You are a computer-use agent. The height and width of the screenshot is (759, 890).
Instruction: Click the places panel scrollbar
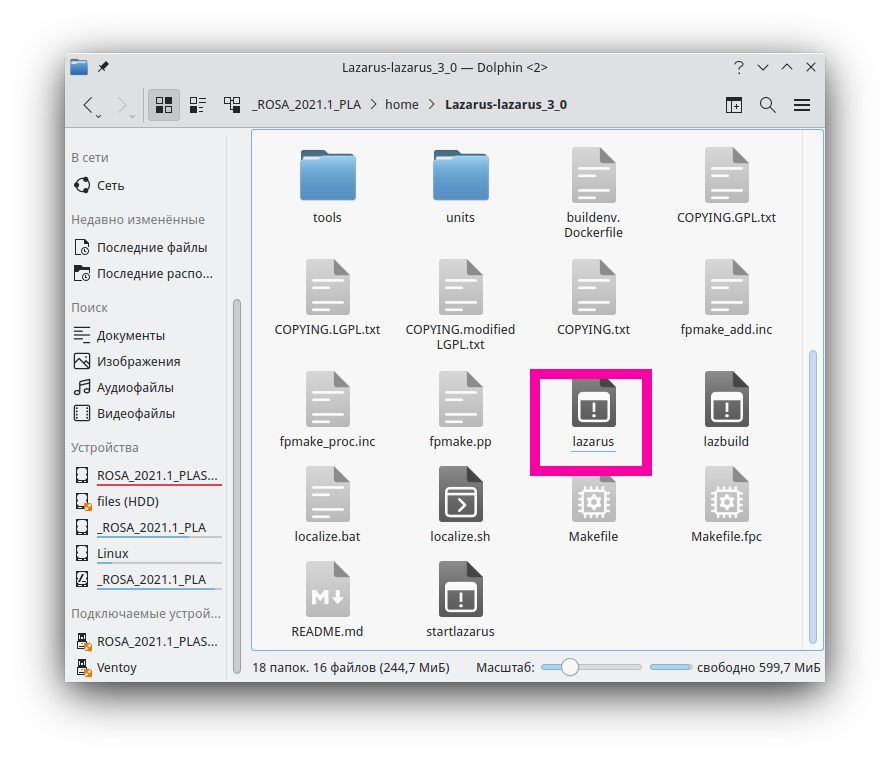pyautogui.click(x=237, y=487)
